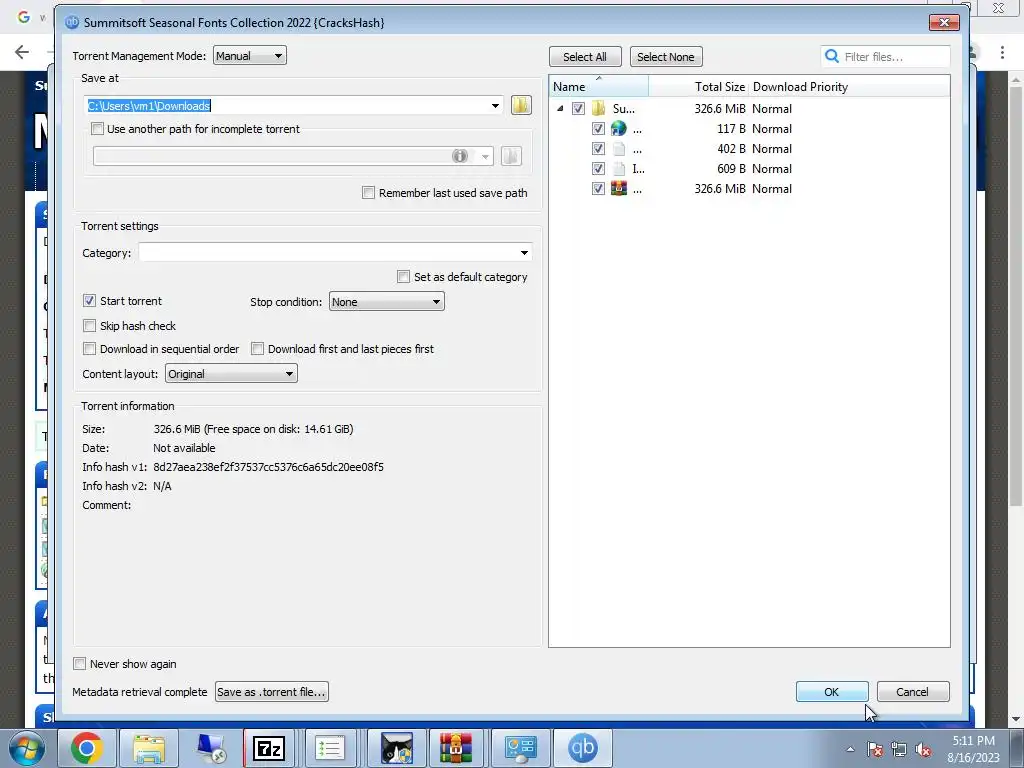
Task: Show hidden tray icons arrow
Action: [x=850, y=749]
